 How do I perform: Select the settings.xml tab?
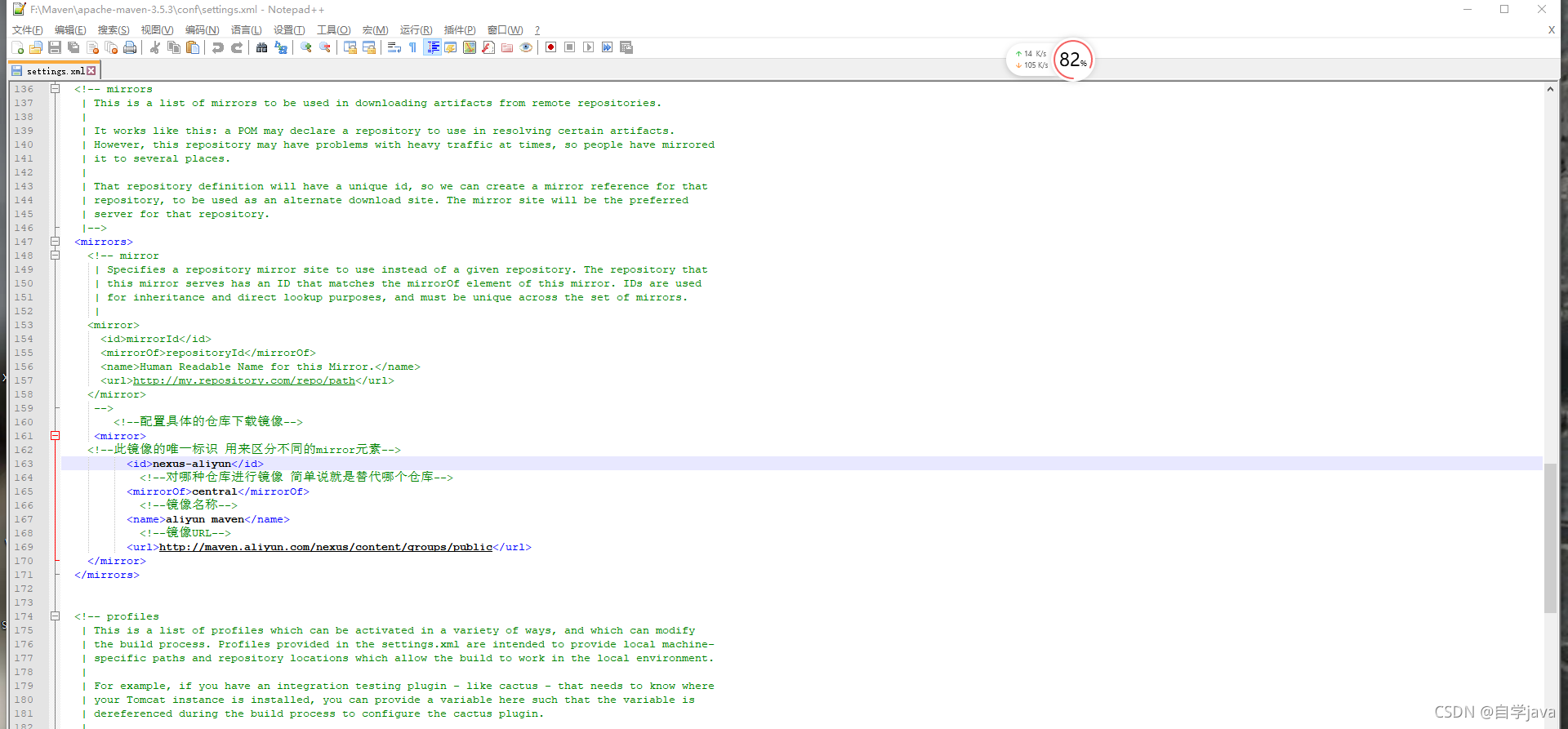pyautogui.click(x=54, y=71)
